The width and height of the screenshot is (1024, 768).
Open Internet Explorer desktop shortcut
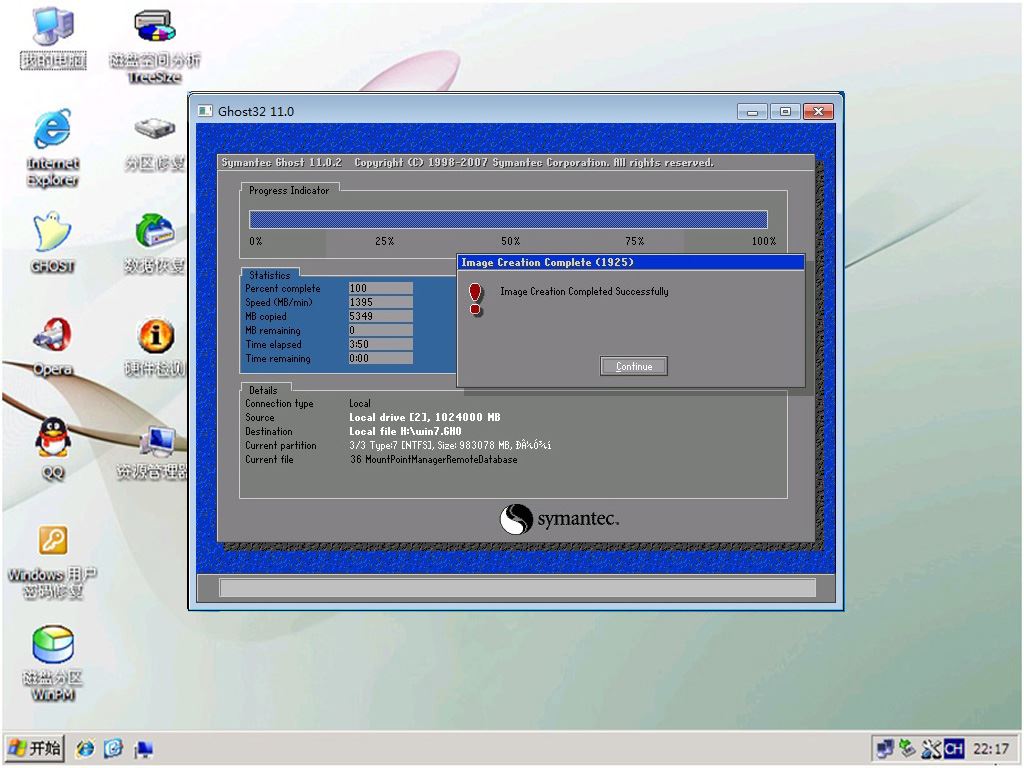click(53, 149)
